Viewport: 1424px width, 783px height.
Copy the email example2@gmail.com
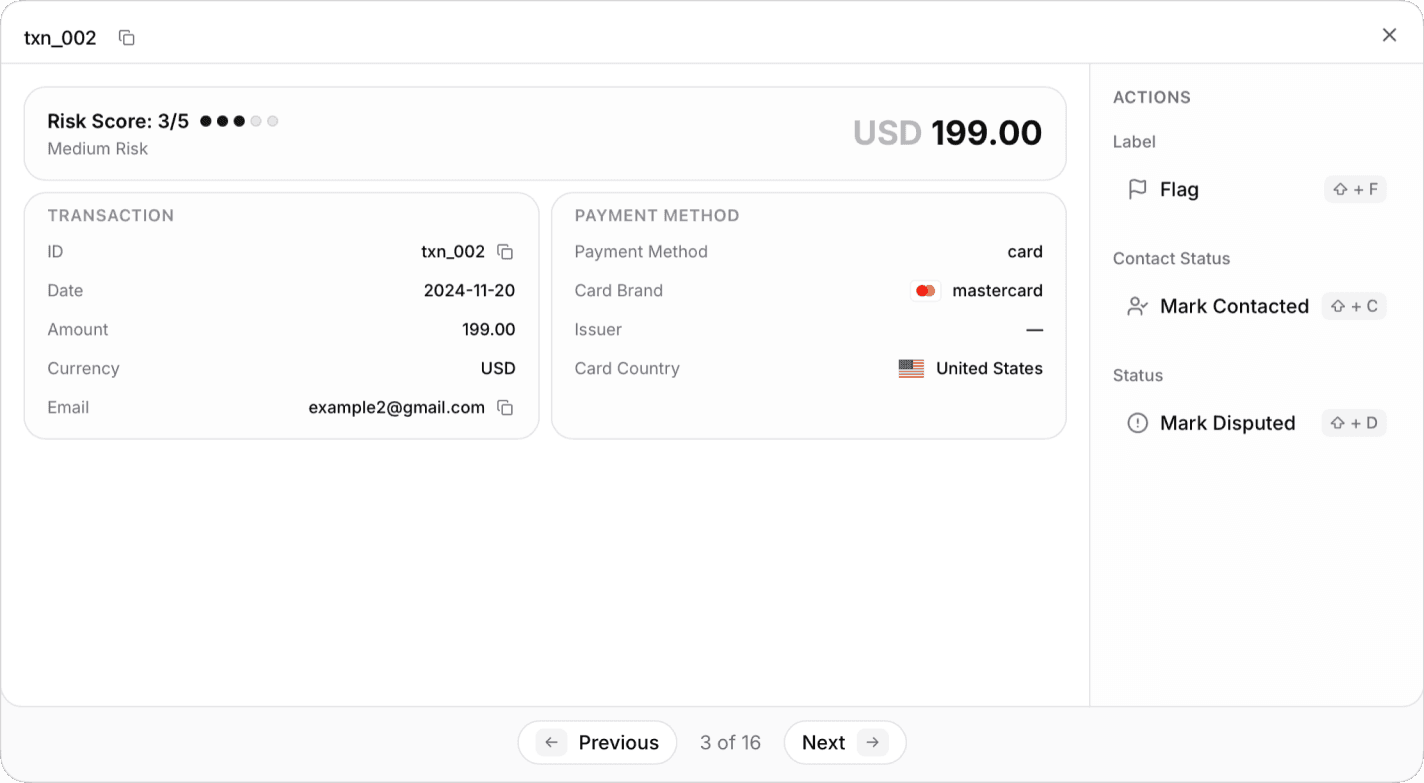[x=504, y=407]
